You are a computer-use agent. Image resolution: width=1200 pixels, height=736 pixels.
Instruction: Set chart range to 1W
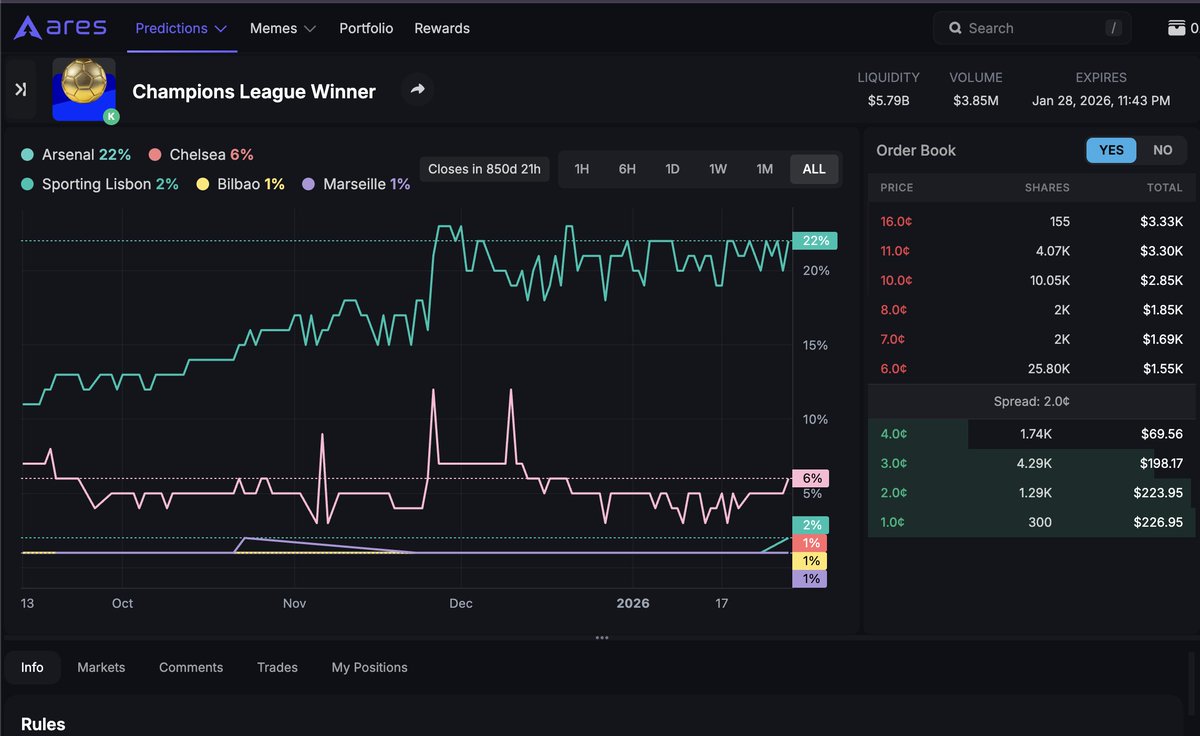point(718,169)
